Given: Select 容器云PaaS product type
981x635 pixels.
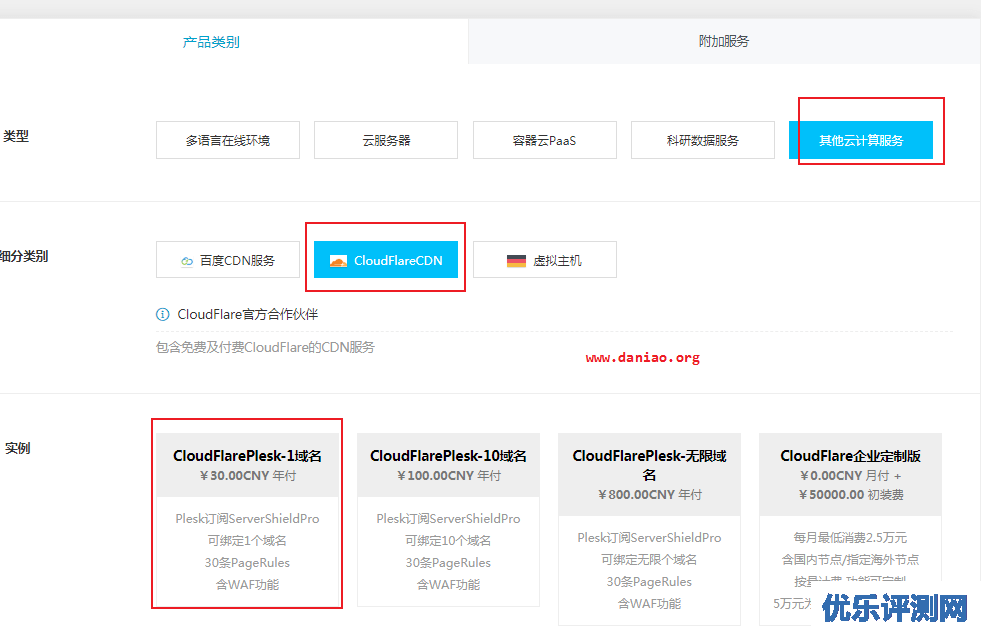Looking at the screenshot, I should [x=544, y=140].
